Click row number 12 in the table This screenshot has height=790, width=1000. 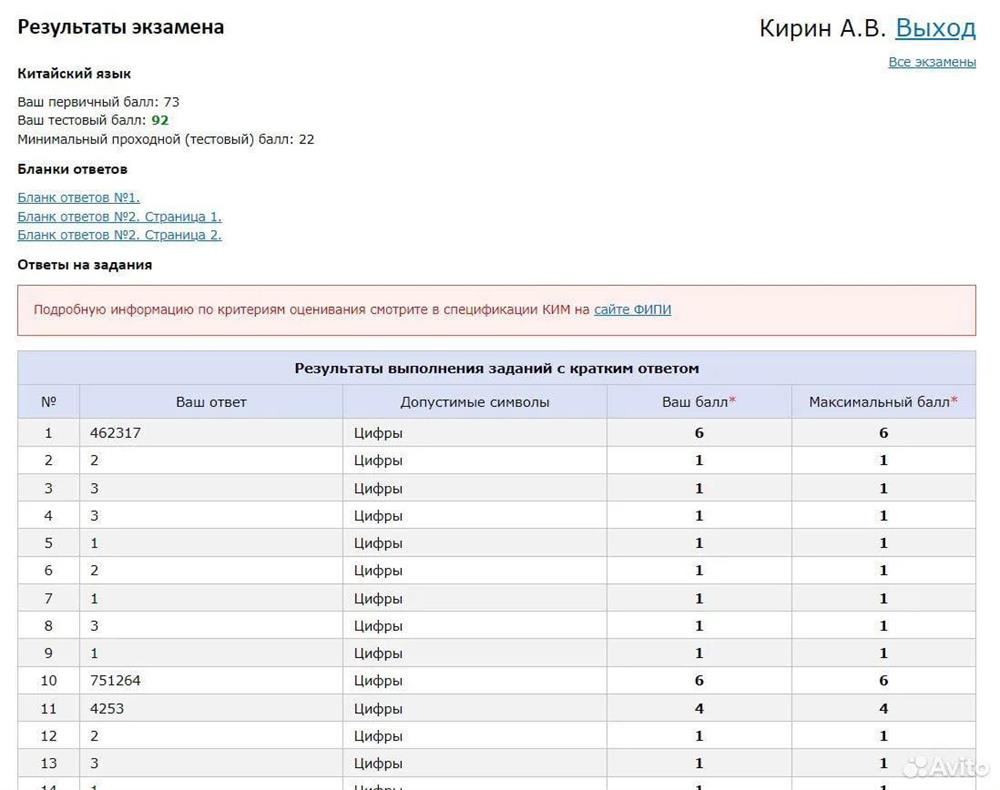(48, 736)
